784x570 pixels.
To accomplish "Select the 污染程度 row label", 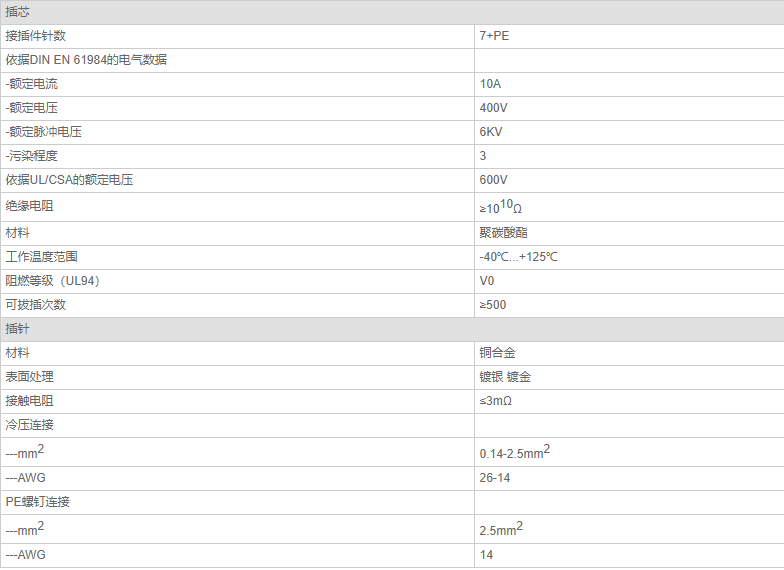I will (31, 156).
